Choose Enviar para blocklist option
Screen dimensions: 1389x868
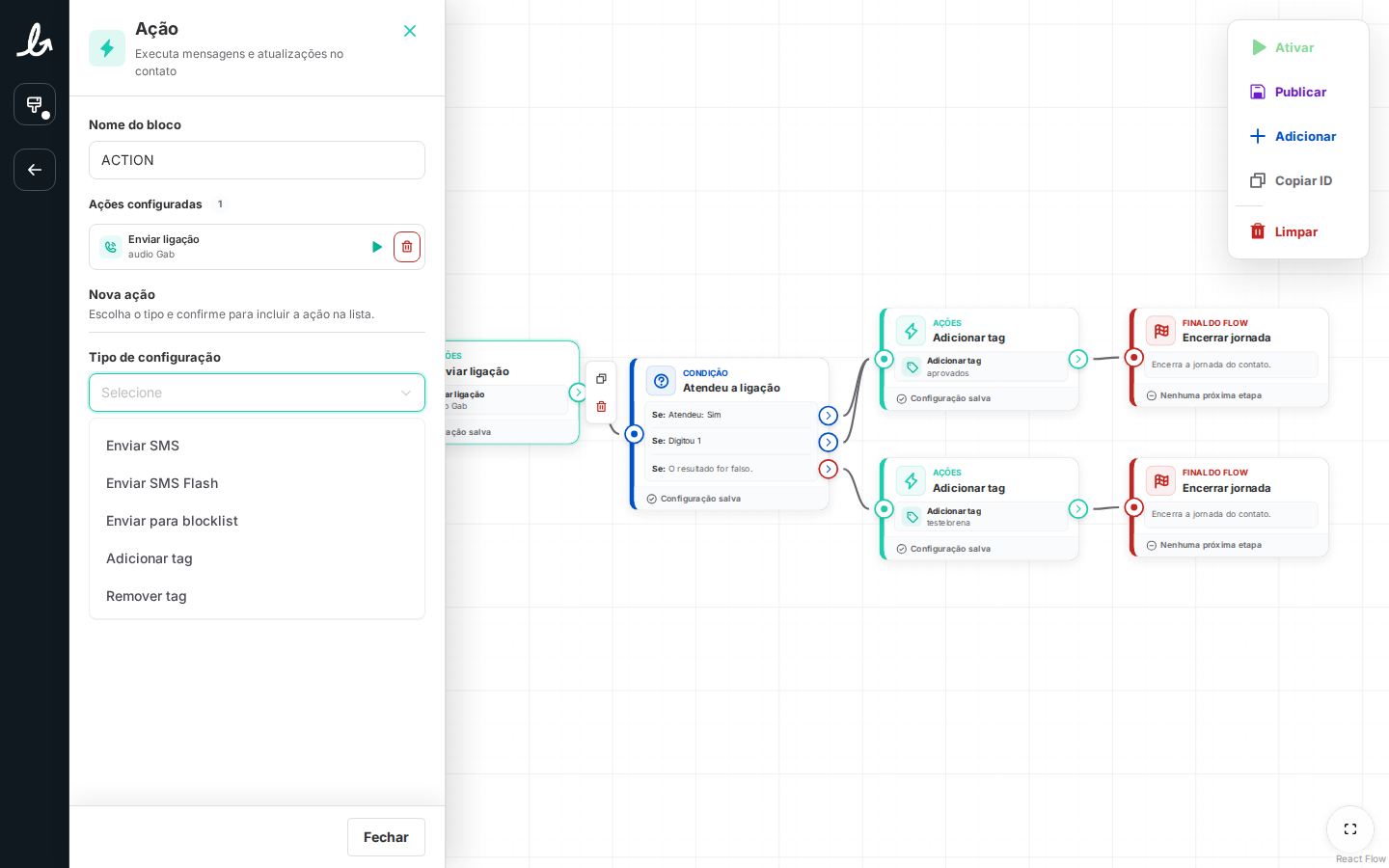[x=257, y=521]
